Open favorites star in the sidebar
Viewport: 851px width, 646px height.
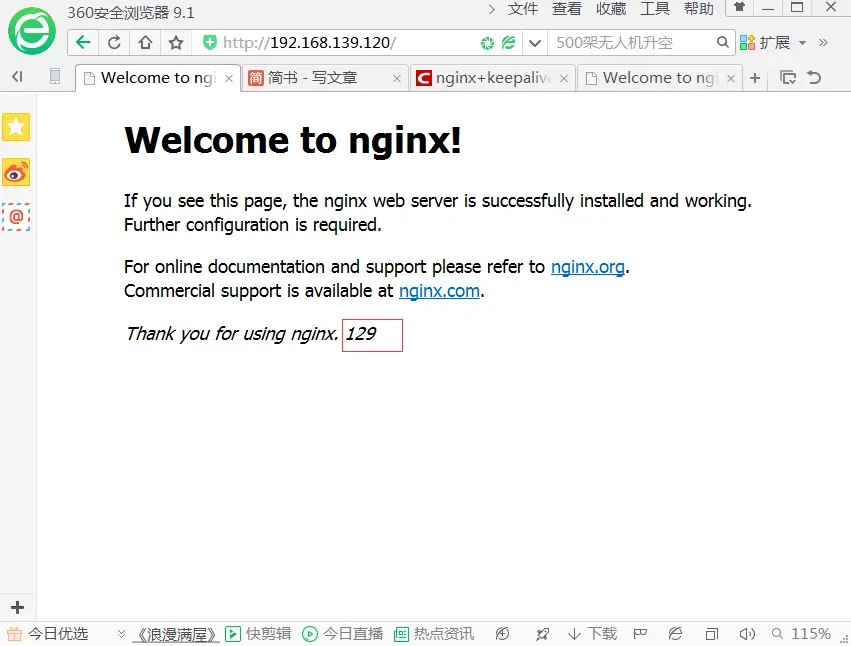[16, 127]
